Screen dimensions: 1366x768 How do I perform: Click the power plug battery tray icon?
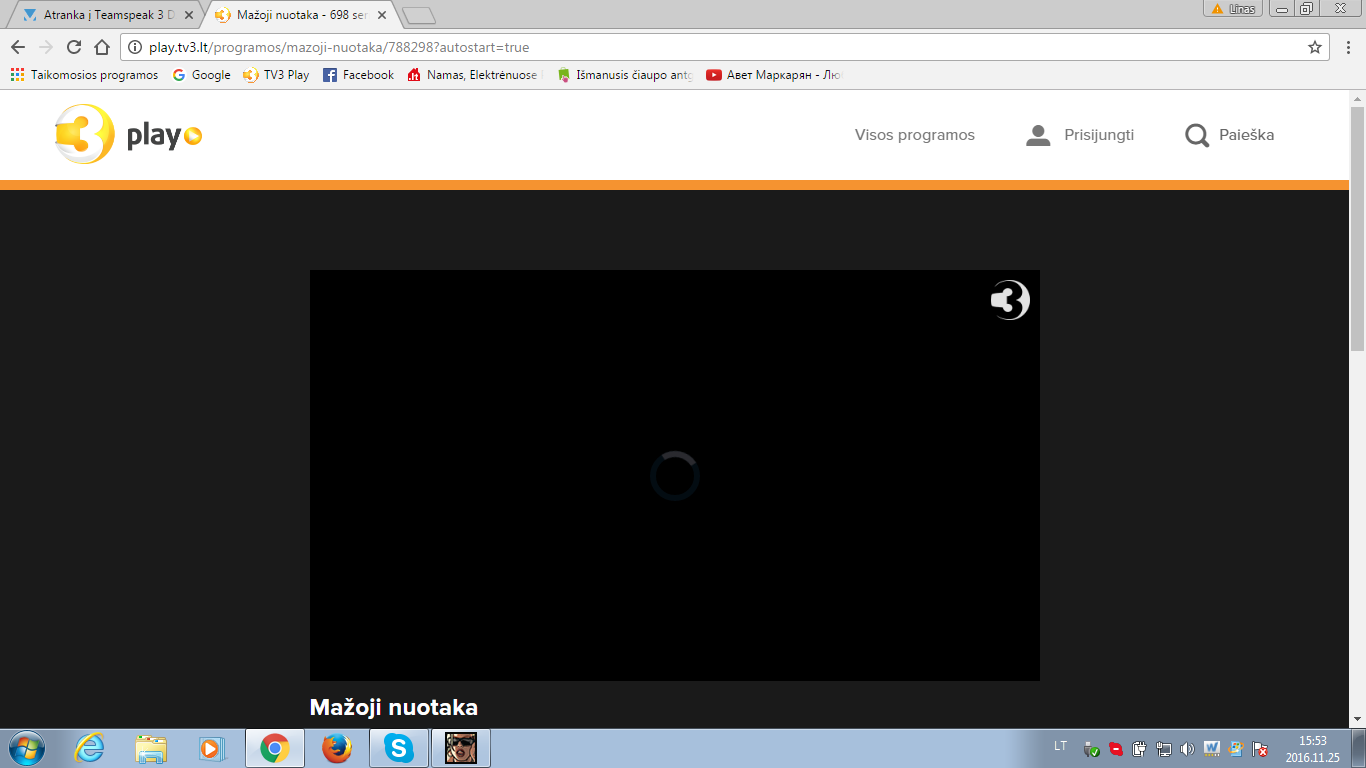click(x=1139, y=748)
